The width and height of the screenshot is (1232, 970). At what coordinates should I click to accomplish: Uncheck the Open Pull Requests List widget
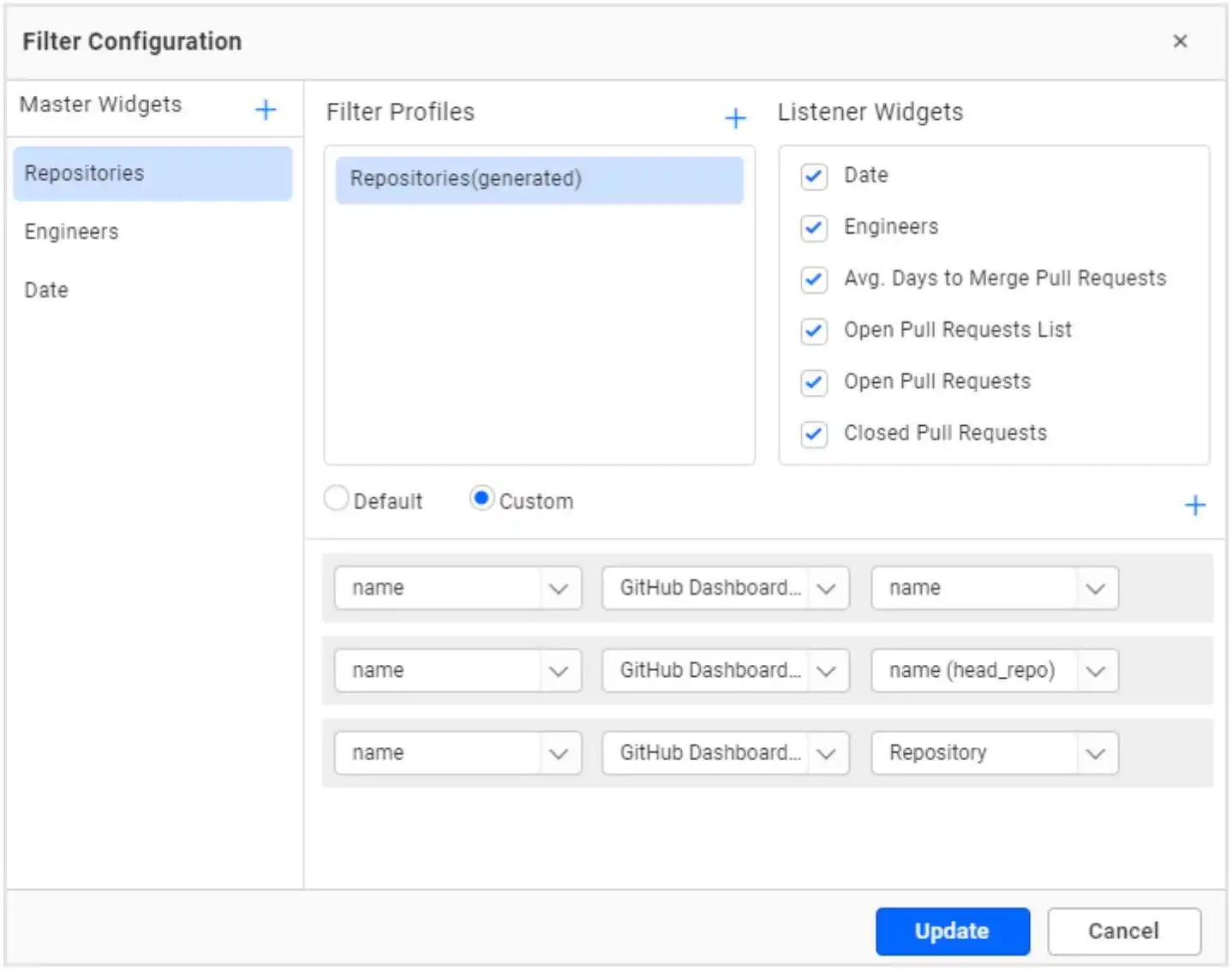814,332
